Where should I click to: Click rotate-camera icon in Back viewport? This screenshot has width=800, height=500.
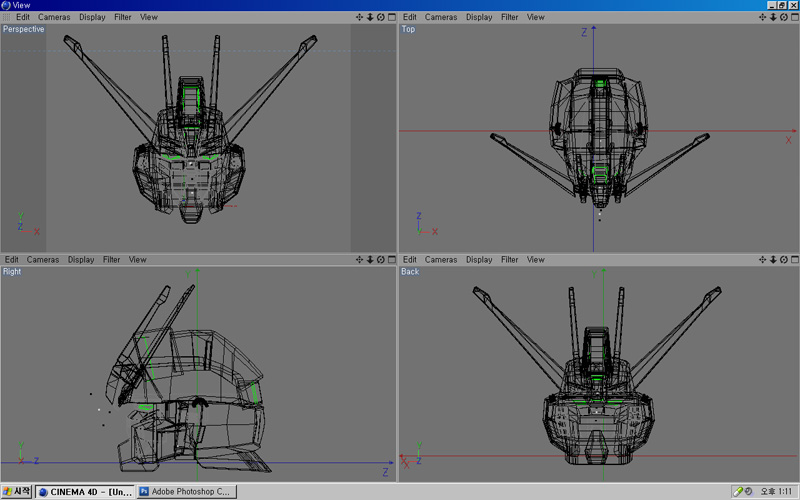(784, 260)
